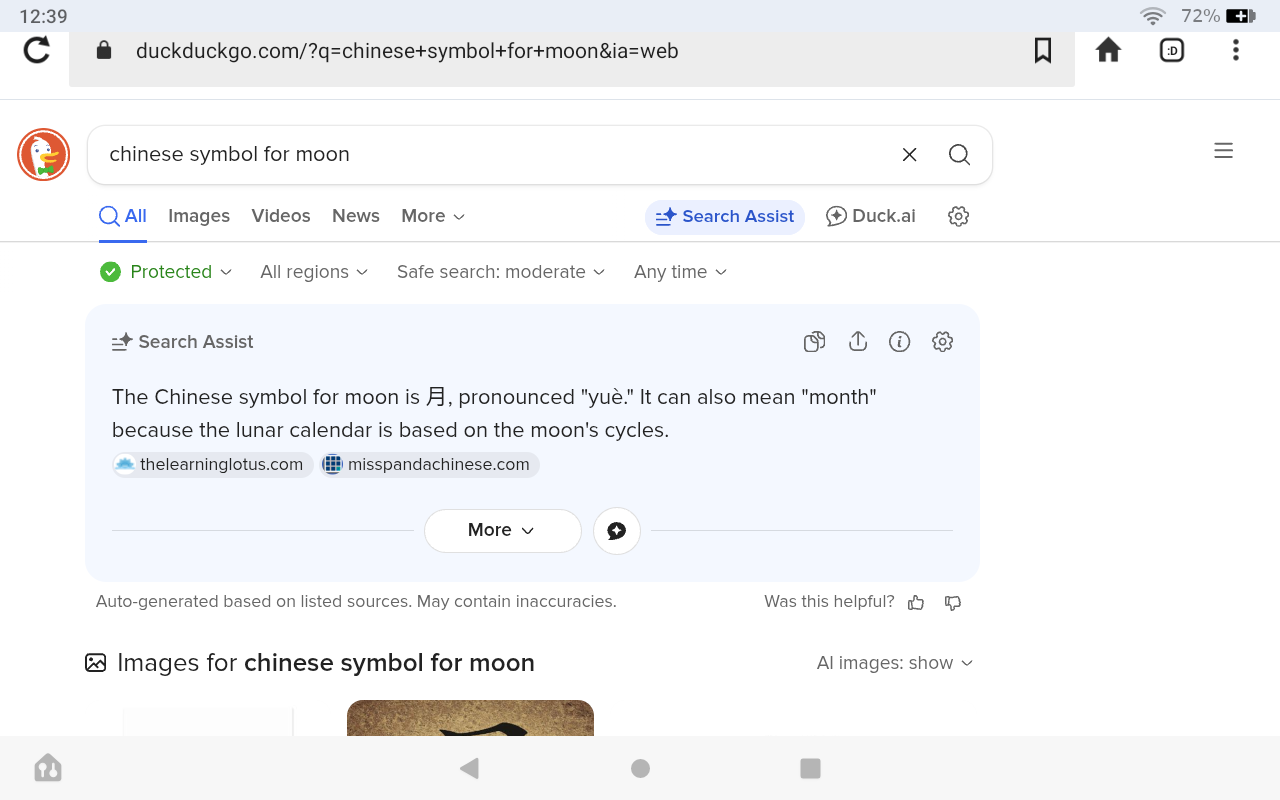Give thumbs up to the answer
Image resolution: width=1280 pixels, height=800 pixels.
tap(916, 602)
